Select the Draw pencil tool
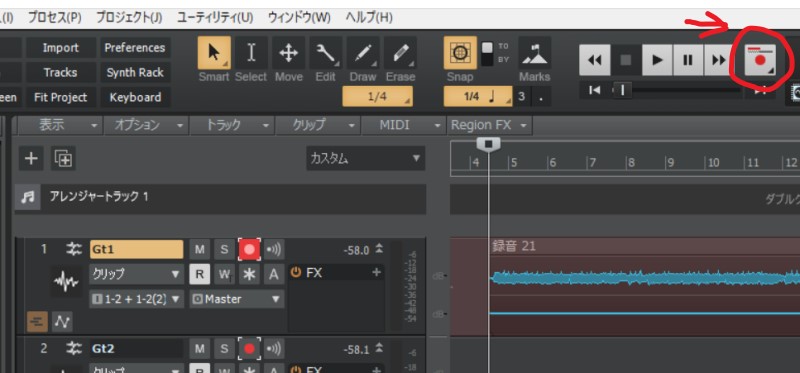800x373 pixels. pos(363,53)
